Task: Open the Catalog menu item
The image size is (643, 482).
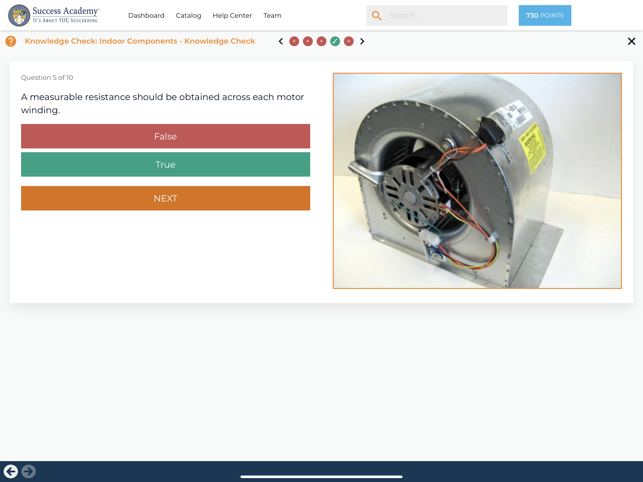Action: pos(188,16)
